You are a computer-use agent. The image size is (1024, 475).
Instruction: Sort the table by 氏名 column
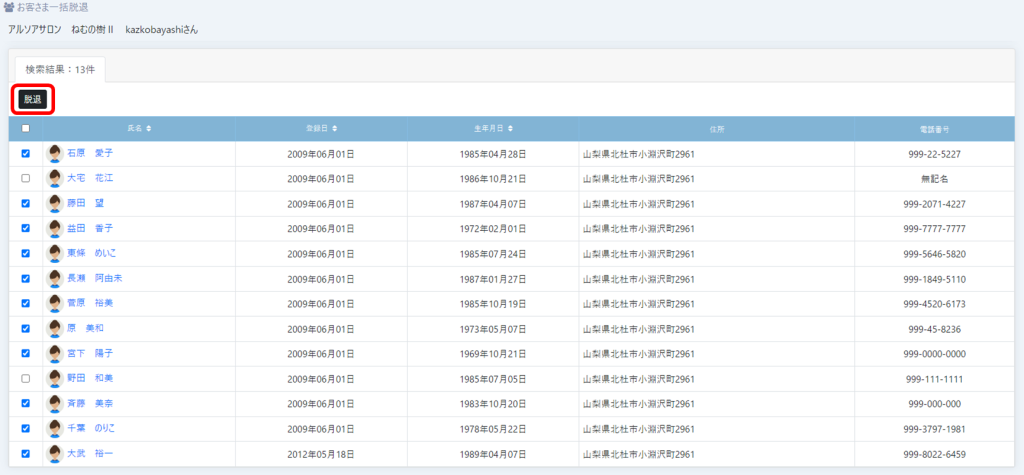pyautogui.click(x=139, y=129)
